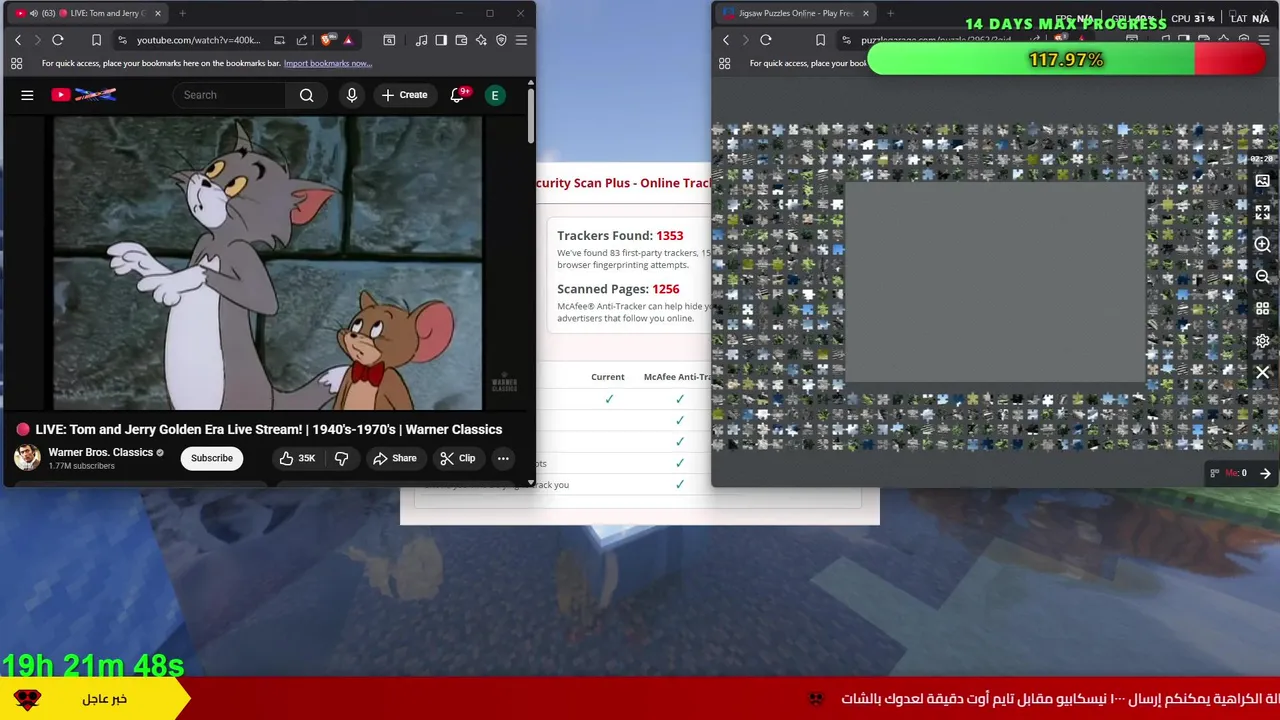The height and width of the screenshot is (720, 1280).
Task: Like the video with 35K likes
Action: click(x=297, y=458)
